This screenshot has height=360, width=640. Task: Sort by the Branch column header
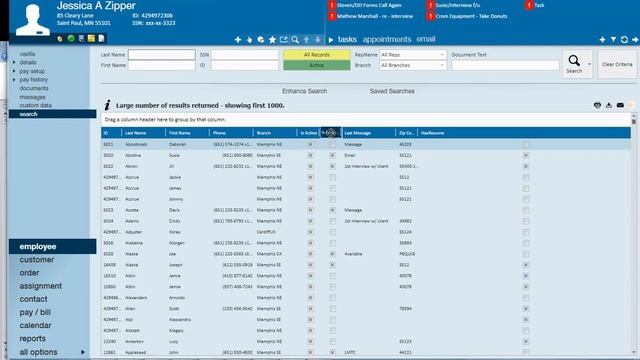(x=276, y=133)
